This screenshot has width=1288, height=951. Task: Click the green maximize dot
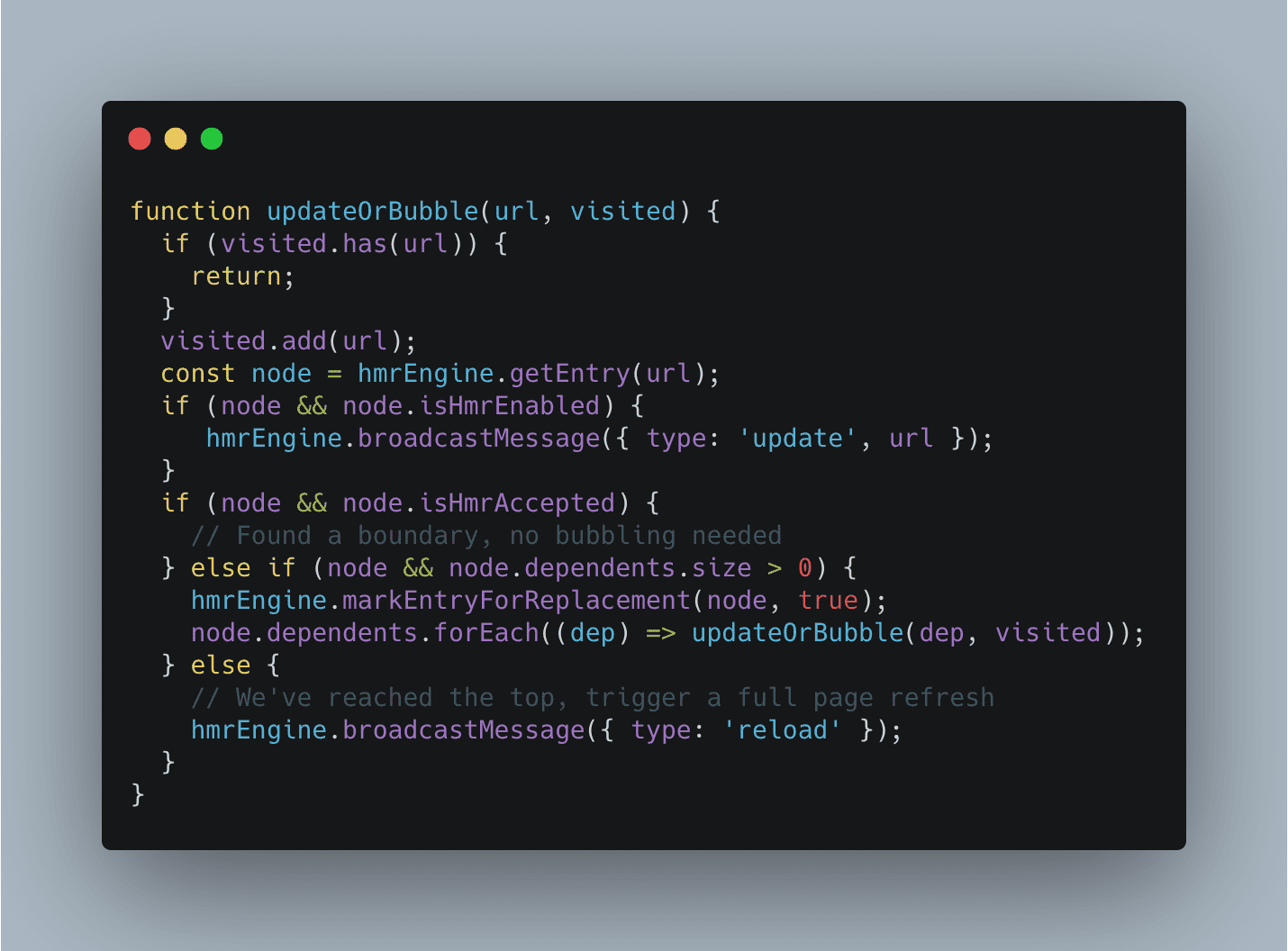[212, 139]
